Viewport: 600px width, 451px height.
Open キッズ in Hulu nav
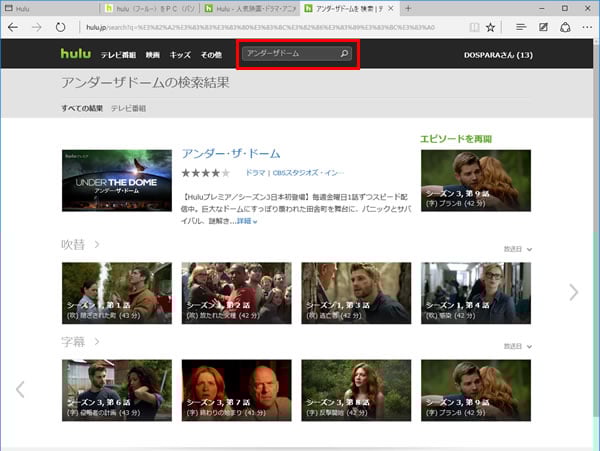pos(180,55)
